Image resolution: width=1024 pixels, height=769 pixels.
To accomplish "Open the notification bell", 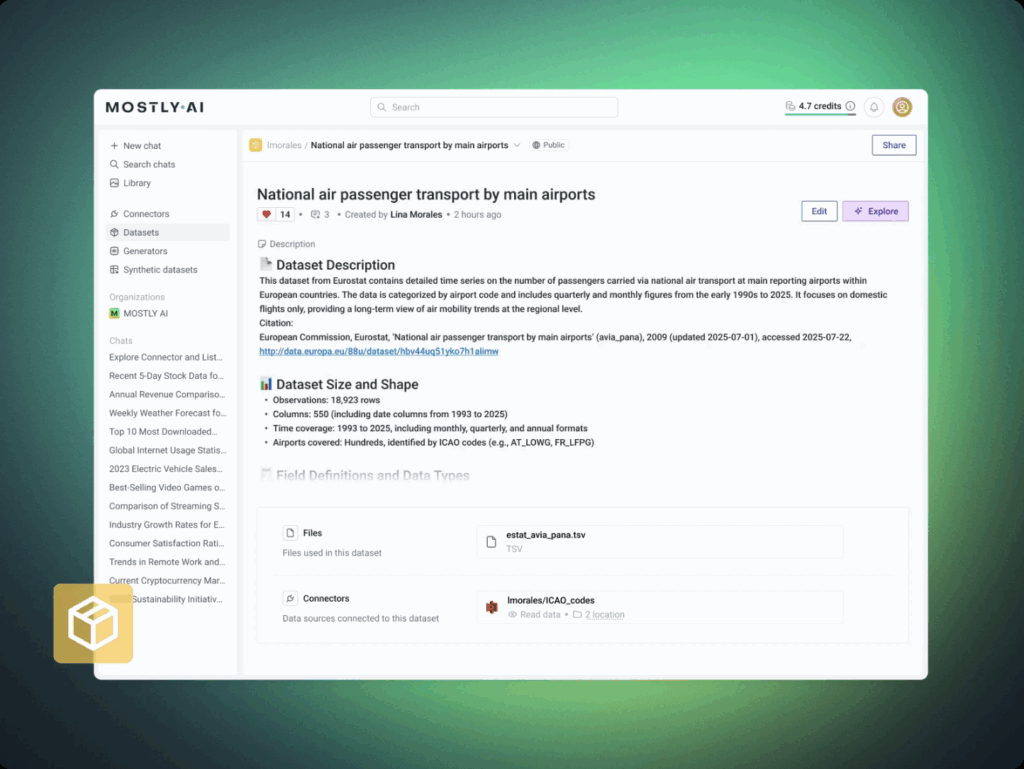I will point(873,106).
